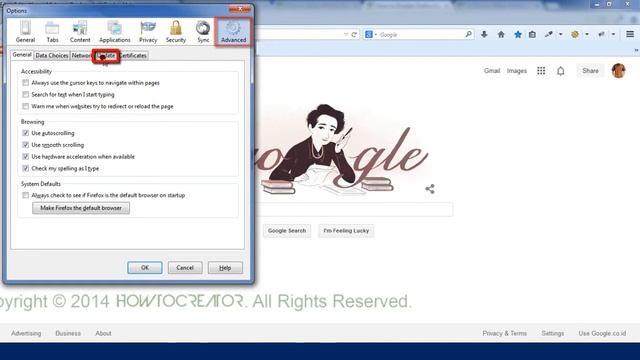Open the Applications options category
The width and height of the screenshot is (640, 360).
[x=115, y=32]
